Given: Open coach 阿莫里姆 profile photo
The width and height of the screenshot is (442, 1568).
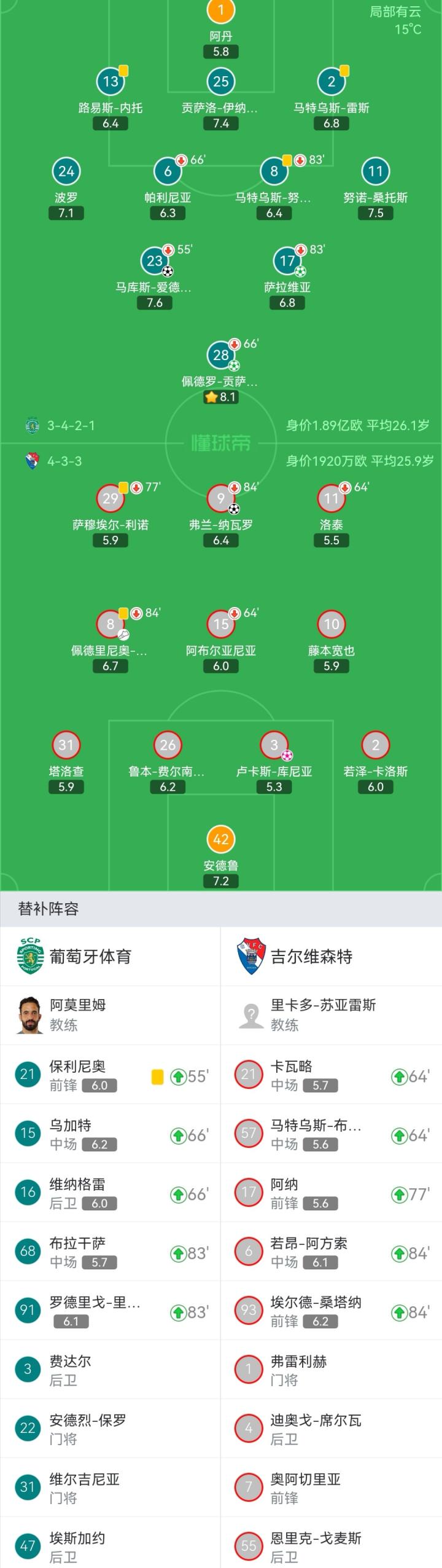Looking at the screenshot, I should tap(29, 1015).
